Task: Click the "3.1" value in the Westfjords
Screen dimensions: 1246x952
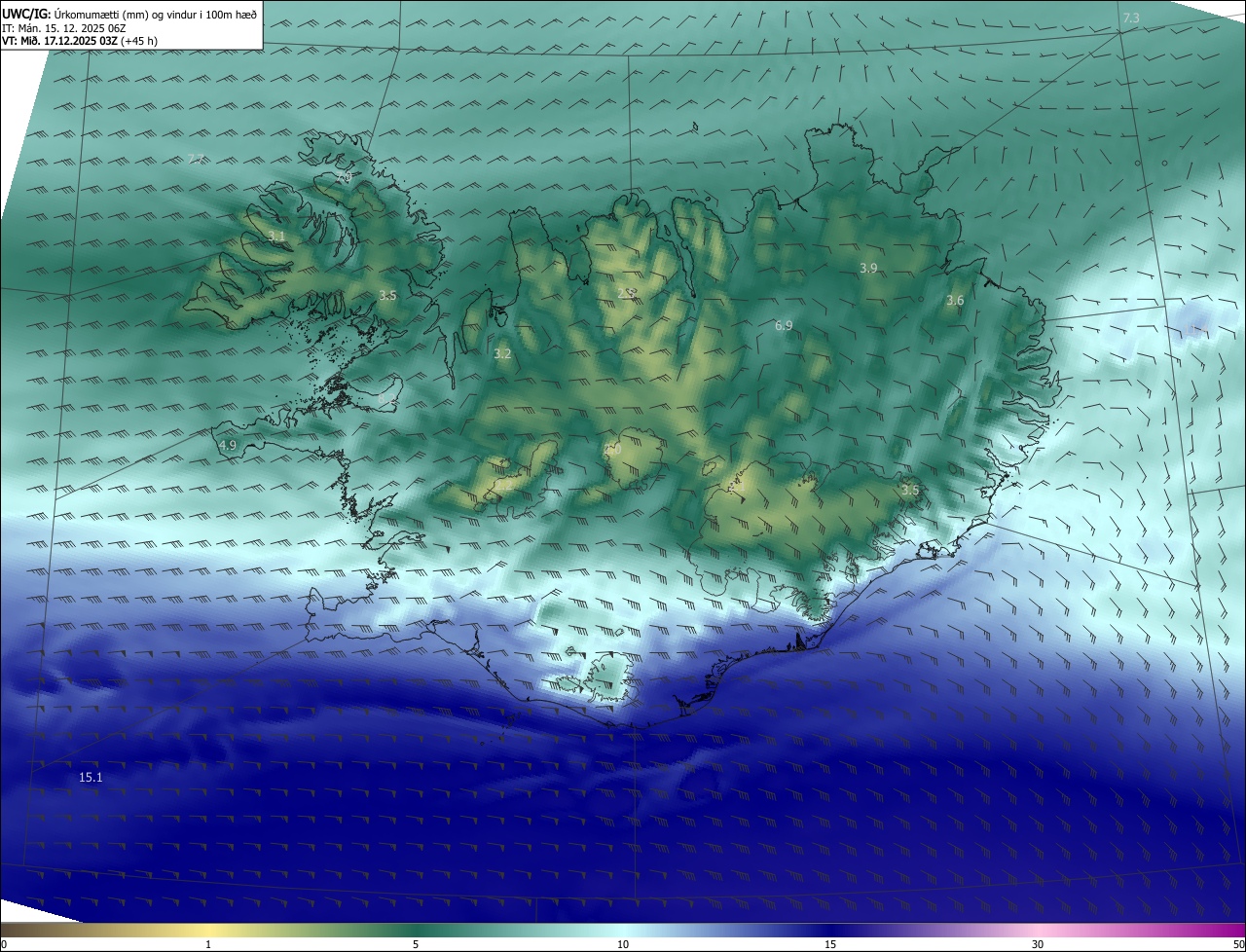Action: tap(276, 237)
